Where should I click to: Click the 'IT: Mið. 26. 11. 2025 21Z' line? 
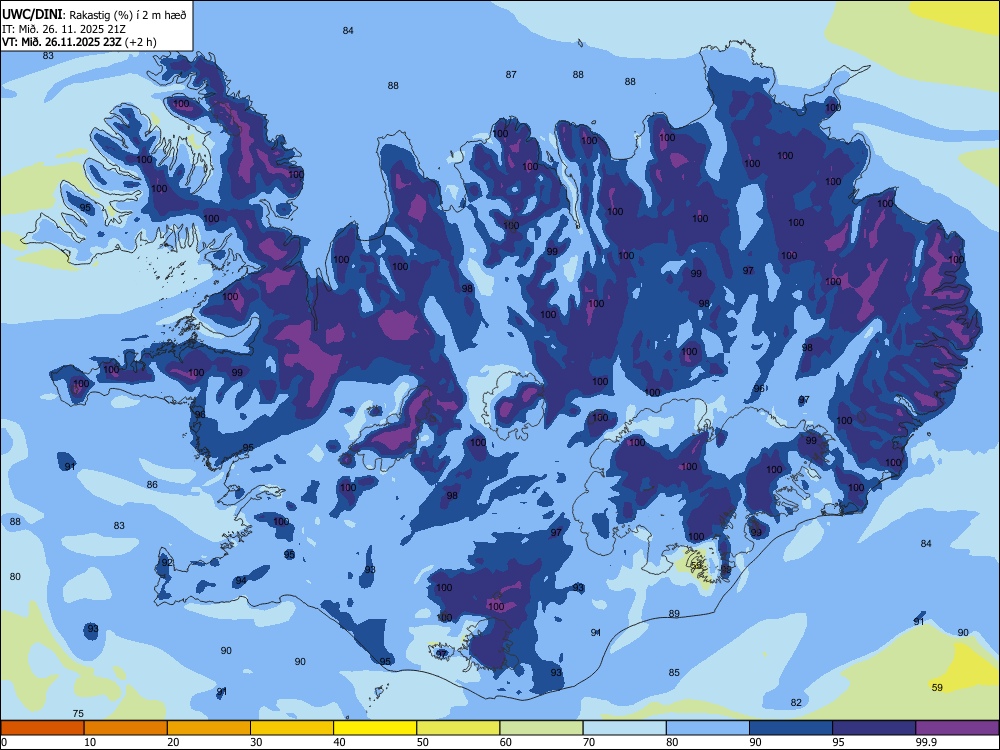tap(64, 29)
